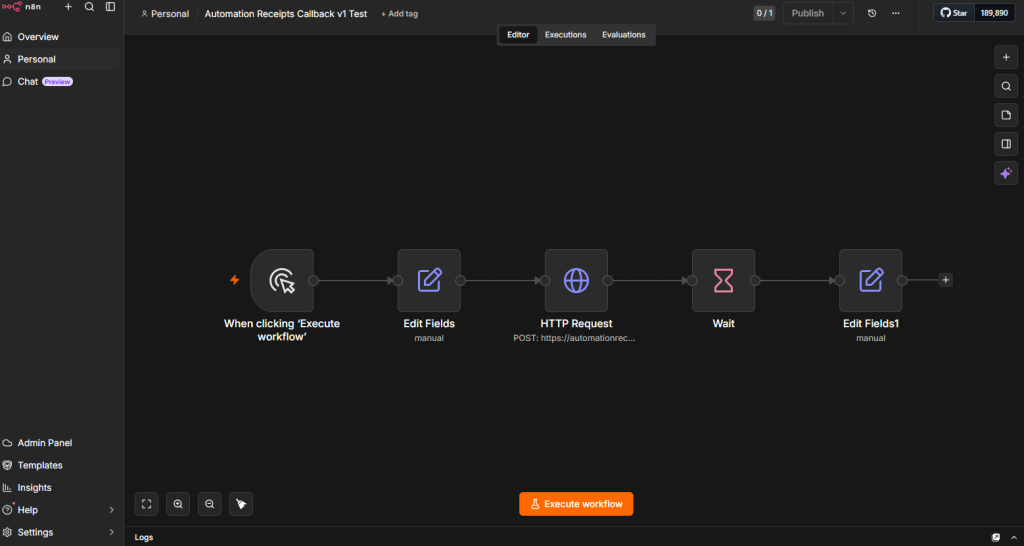Viewport: 1024px width, 546px height.
Task: Open Overview in the sidebar
Action: [x=60, y=37]
